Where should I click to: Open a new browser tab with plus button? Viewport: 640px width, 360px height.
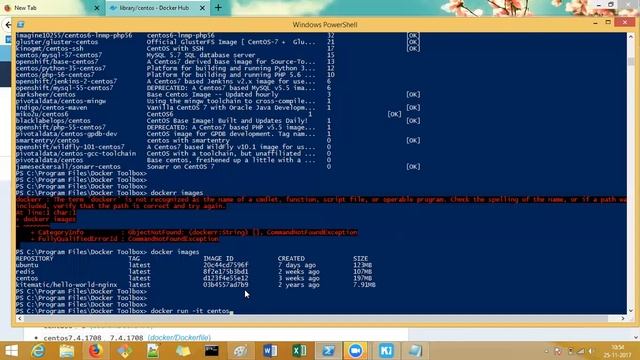tap(218, 8)
